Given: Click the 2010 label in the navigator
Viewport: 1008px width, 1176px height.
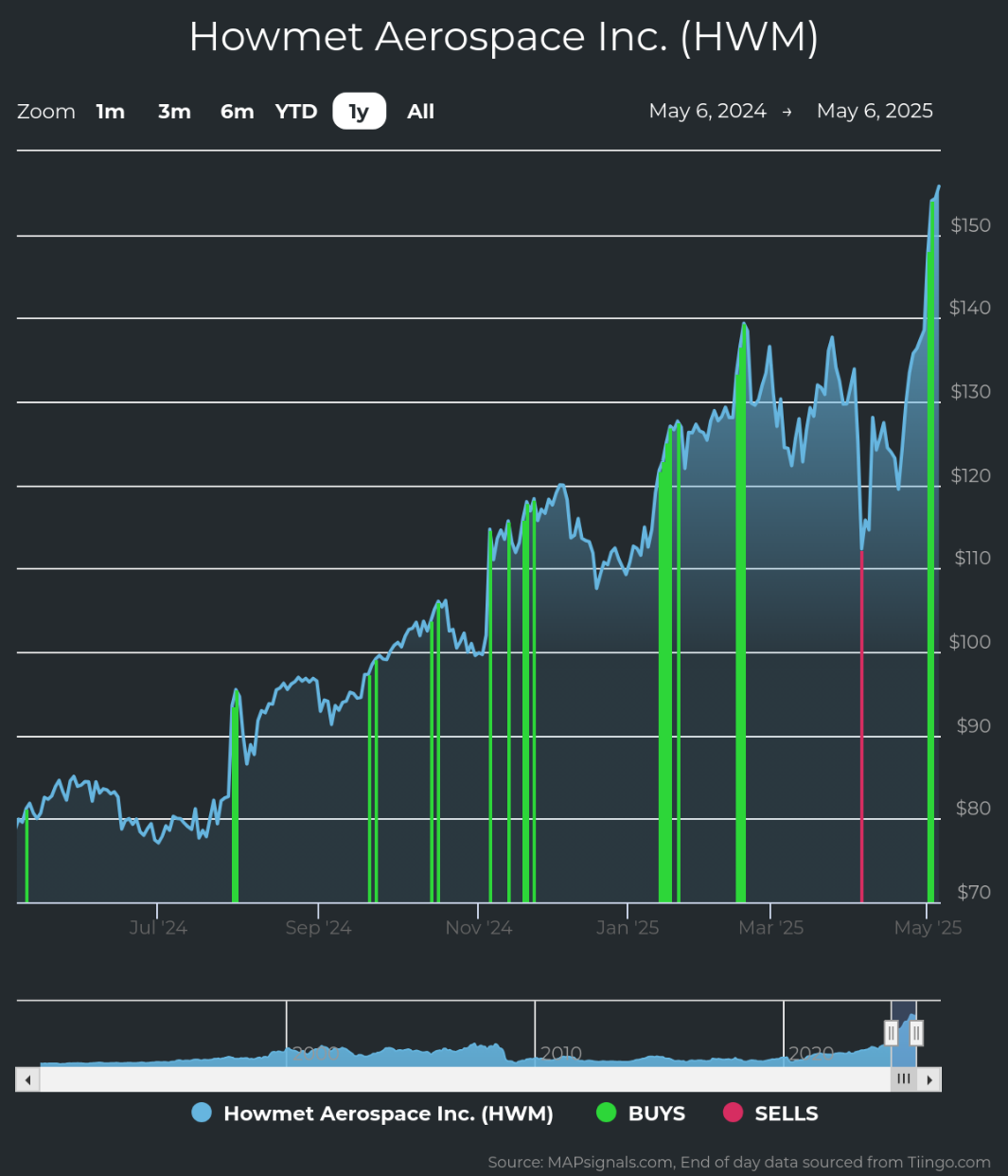Looking at the screenshot, I should tap(561, 1053).
